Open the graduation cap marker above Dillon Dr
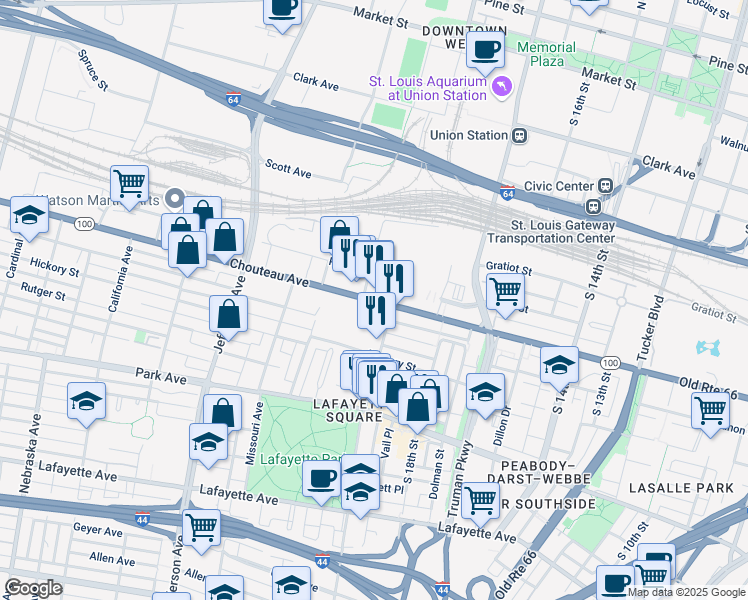Image resolution: width=748 pixels, height=600 pixels. 485,393
